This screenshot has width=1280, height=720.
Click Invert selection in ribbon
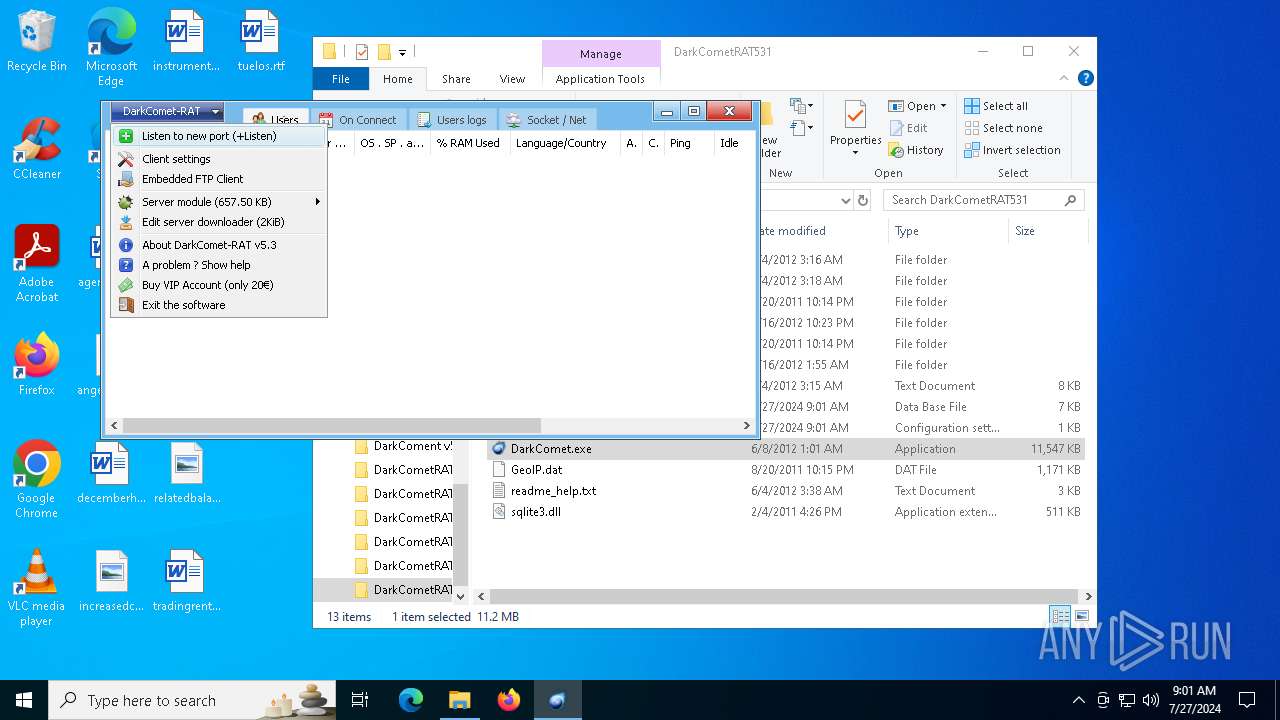point(1012,150)
